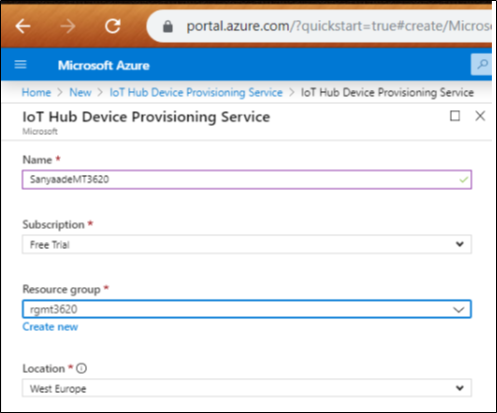Click the Name field containing SanyaadeMT3620
497x413 pixels.
[247, 180]
